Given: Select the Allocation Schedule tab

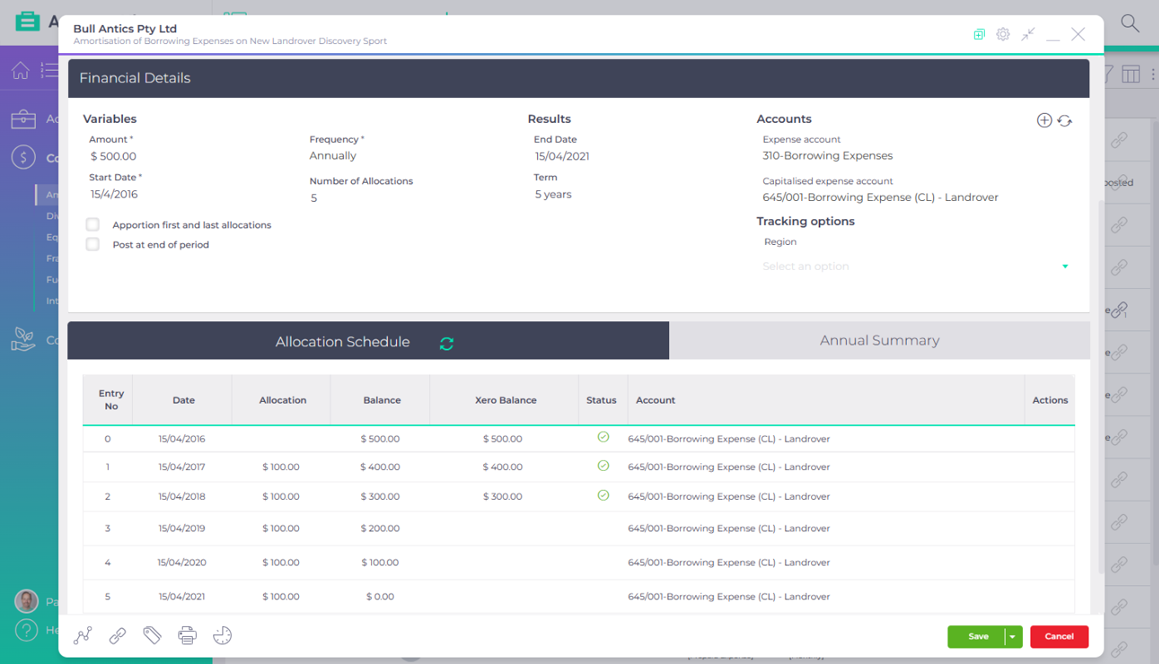Looking at the screenshot, I should (x=343, y=340).
